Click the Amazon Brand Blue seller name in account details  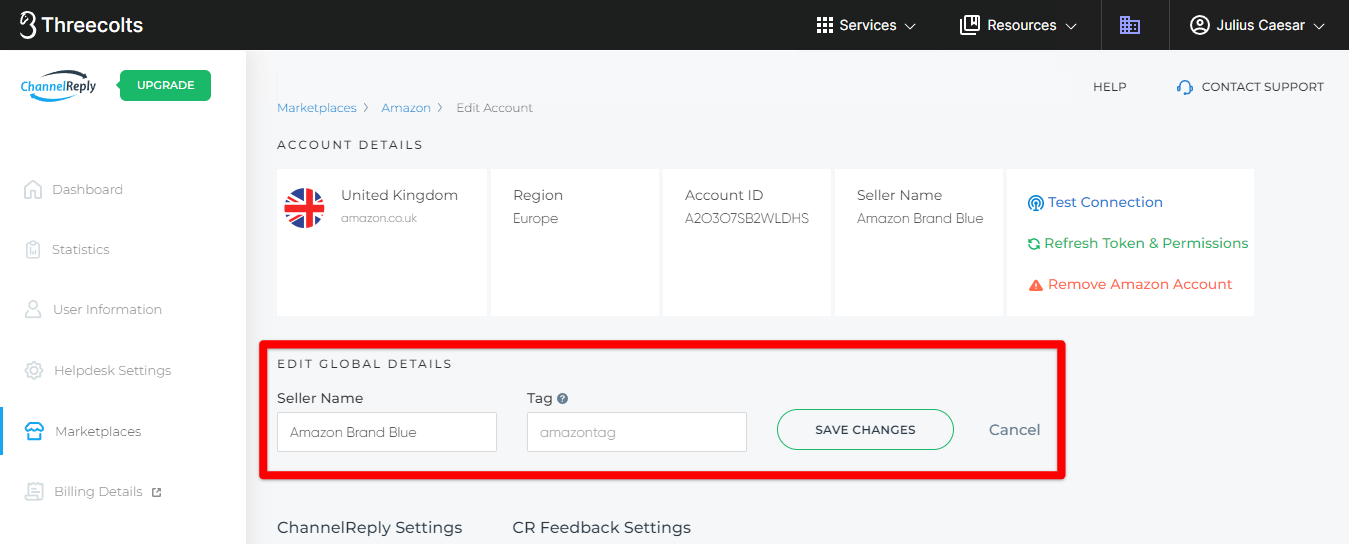[920, 218]
